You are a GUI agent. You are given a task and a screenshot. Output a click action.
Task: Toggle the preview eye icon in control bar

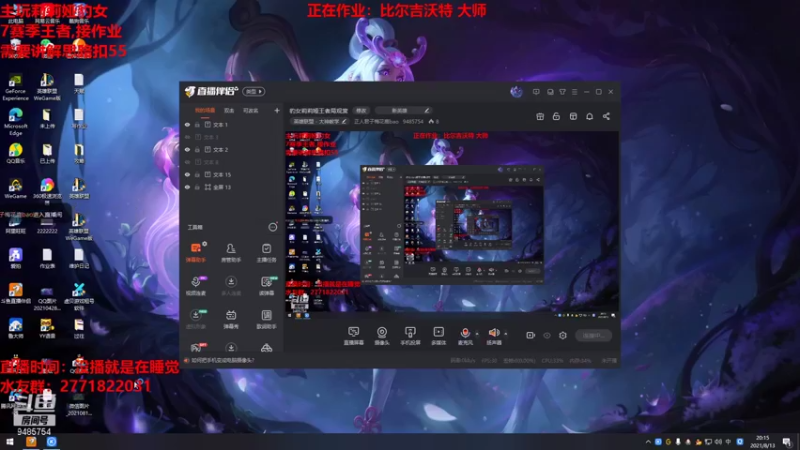pyautogui.click(x=547, y=335)
